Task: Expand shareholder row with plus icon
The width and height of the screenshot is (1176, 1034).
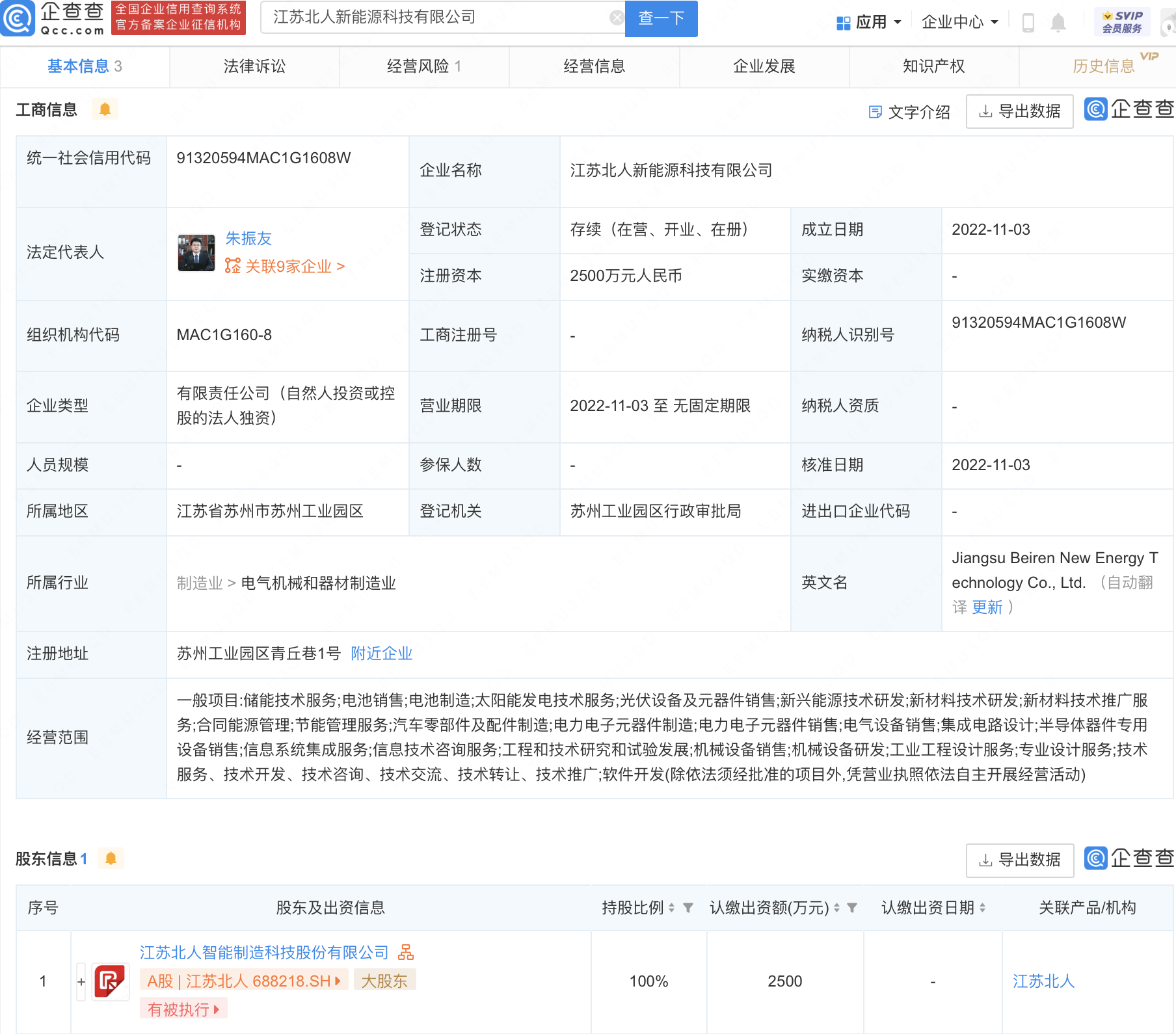Action: (81, 982)
